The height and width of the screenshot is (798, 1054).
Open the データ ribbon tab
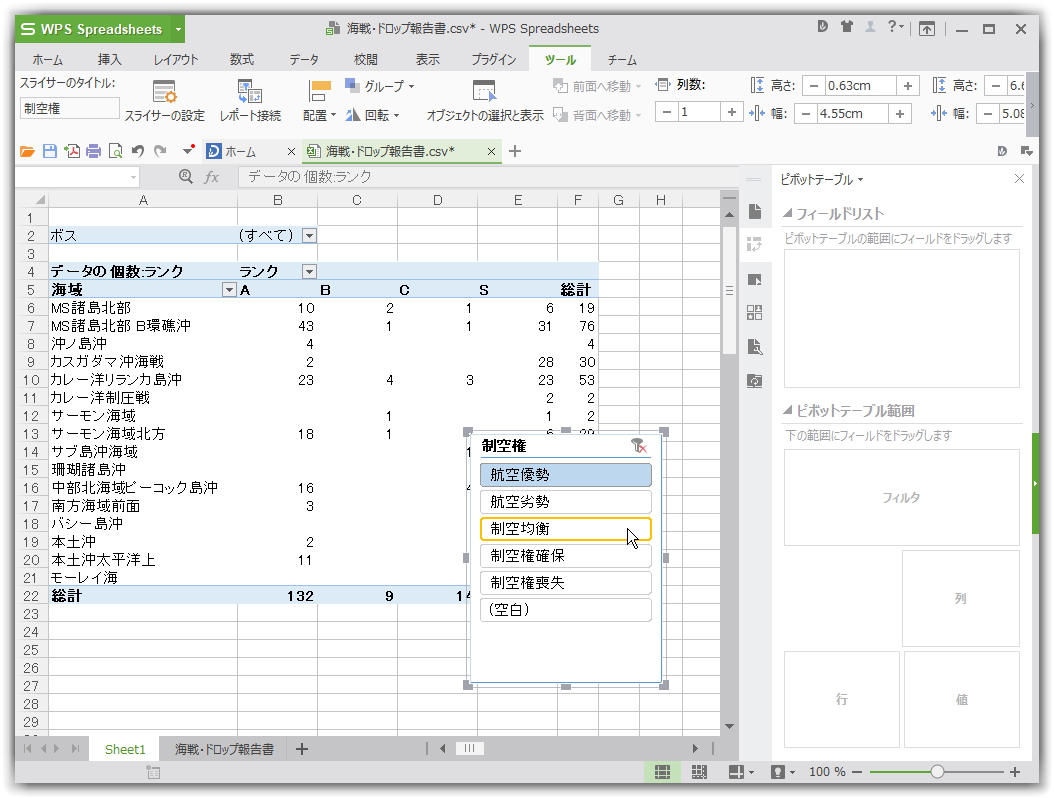[x=304, y=59]
